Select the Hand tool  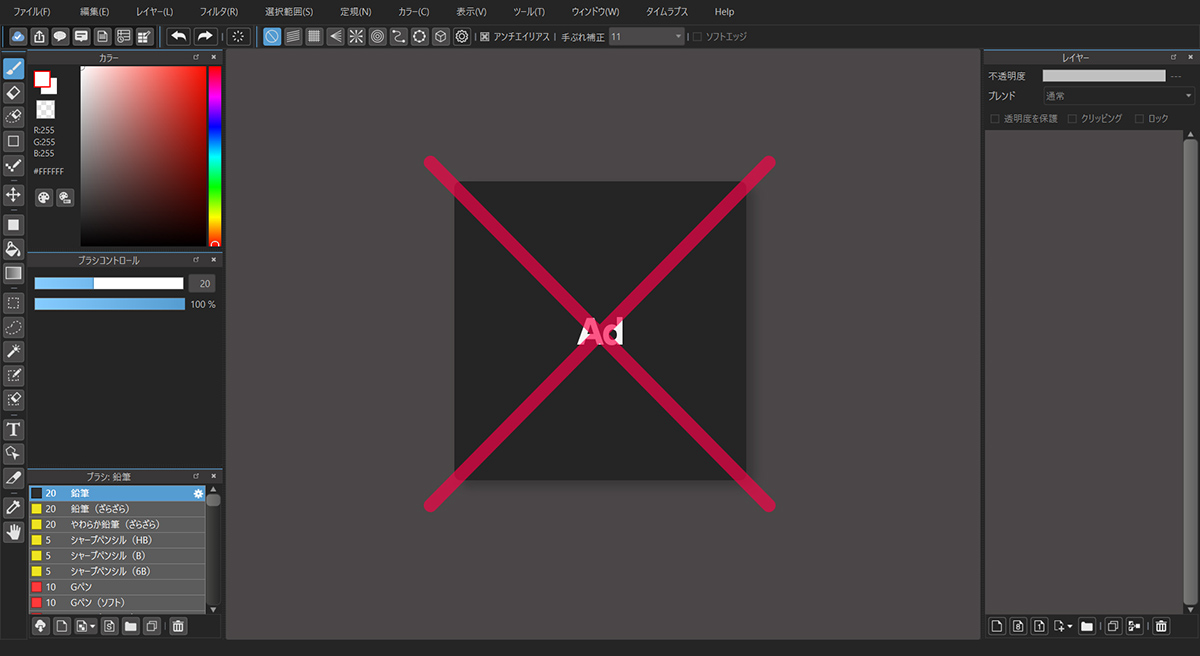click(x=13, y=532)
